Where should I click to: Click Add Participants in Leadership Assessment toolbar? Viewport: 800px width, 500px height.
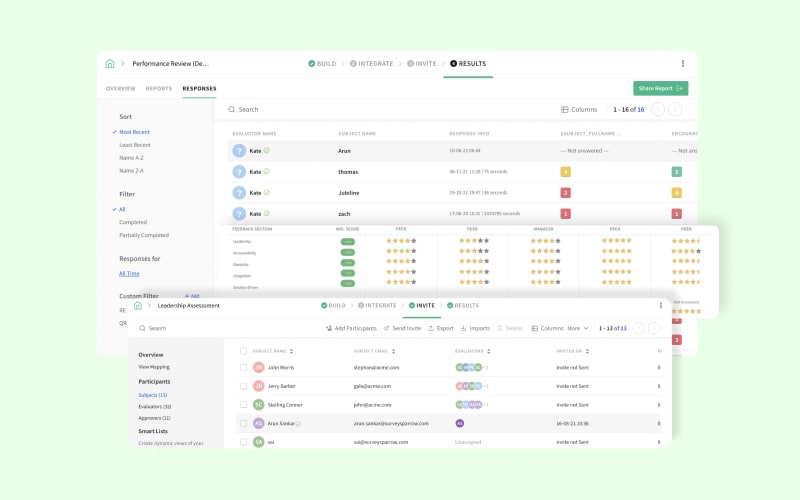click(351, 328)
